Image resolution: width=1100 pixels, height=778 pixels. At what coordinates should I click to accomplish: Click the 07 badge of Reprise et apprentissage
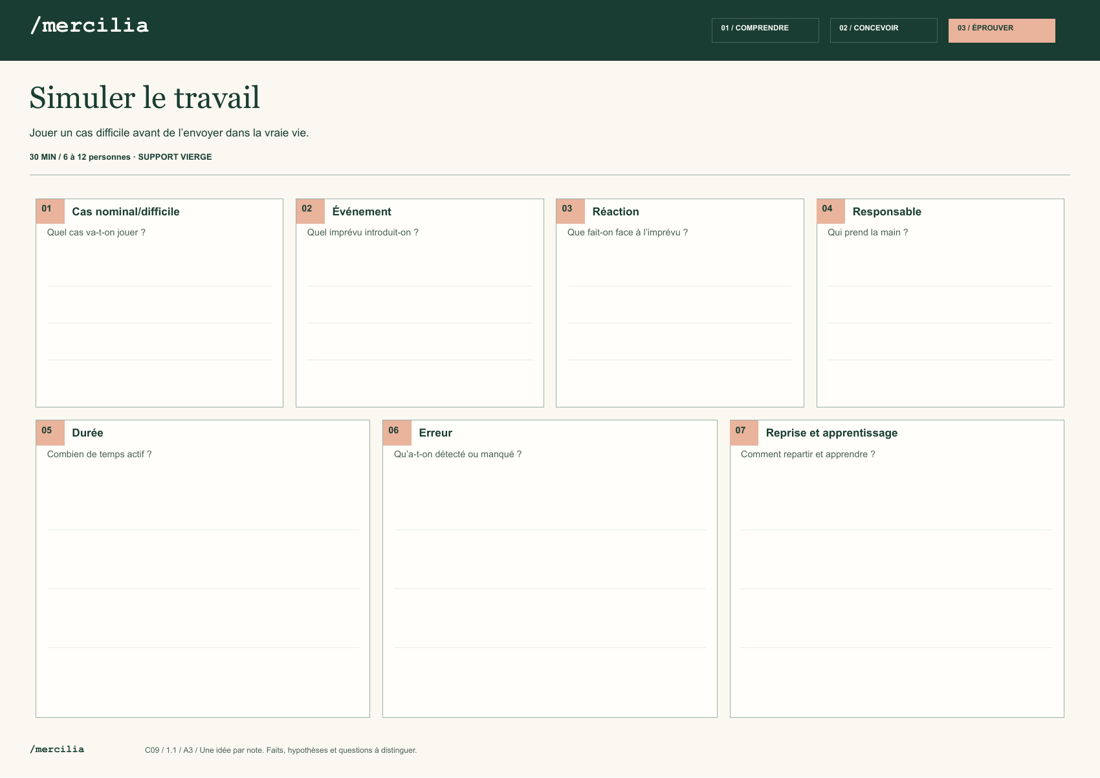pos(744,432)
